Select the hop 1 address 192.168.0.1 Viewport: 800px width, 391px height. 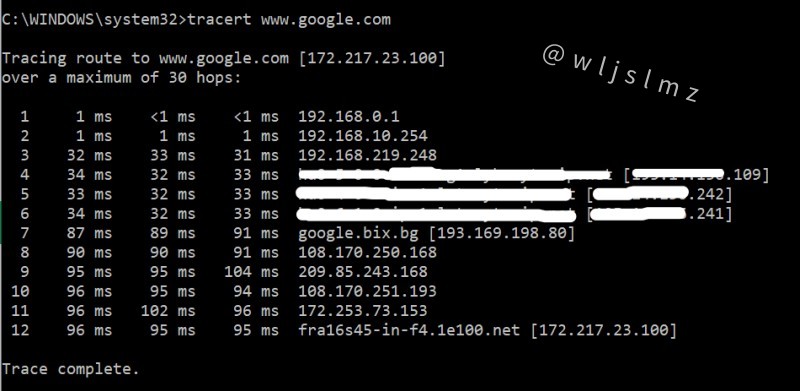click(x=349, y=117)
